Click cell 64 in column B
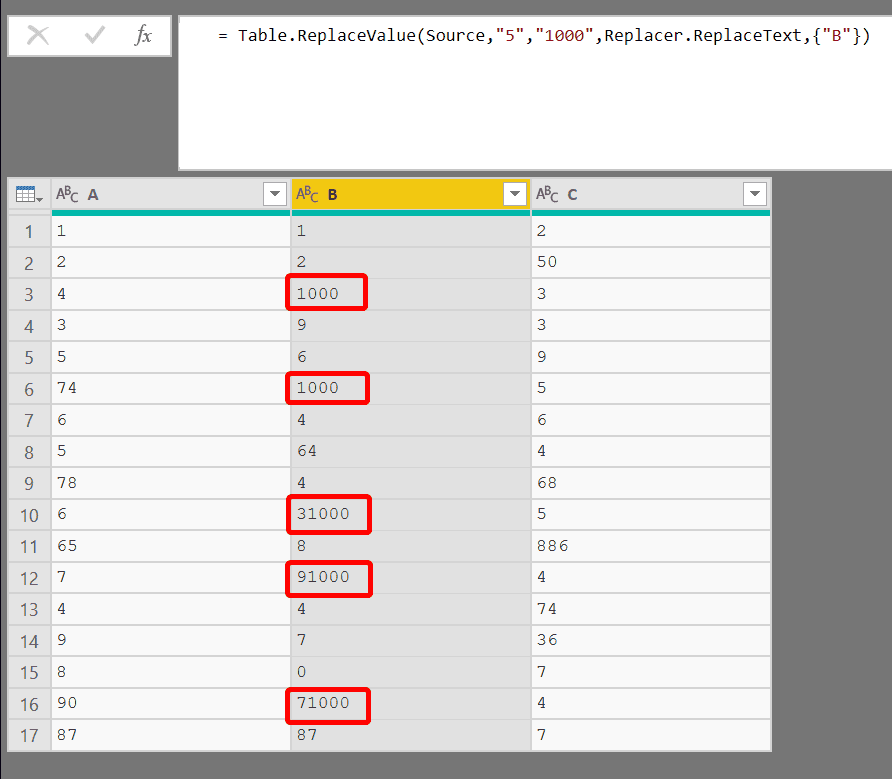This screenshot has width=892, height=779. coord(411,451)
